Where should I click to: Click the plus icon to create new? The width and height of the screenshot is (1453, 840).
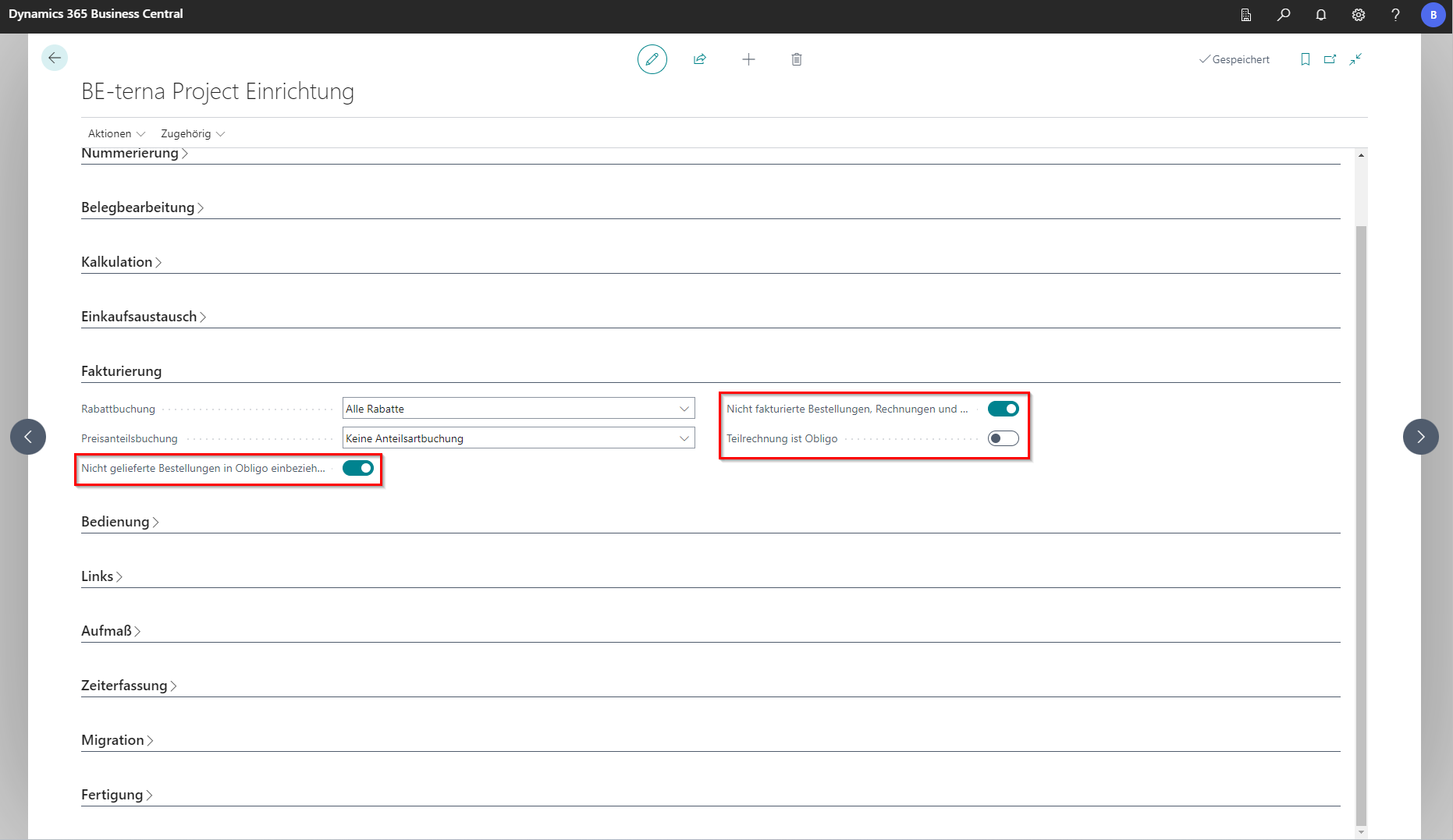click(x=748, y=59)
